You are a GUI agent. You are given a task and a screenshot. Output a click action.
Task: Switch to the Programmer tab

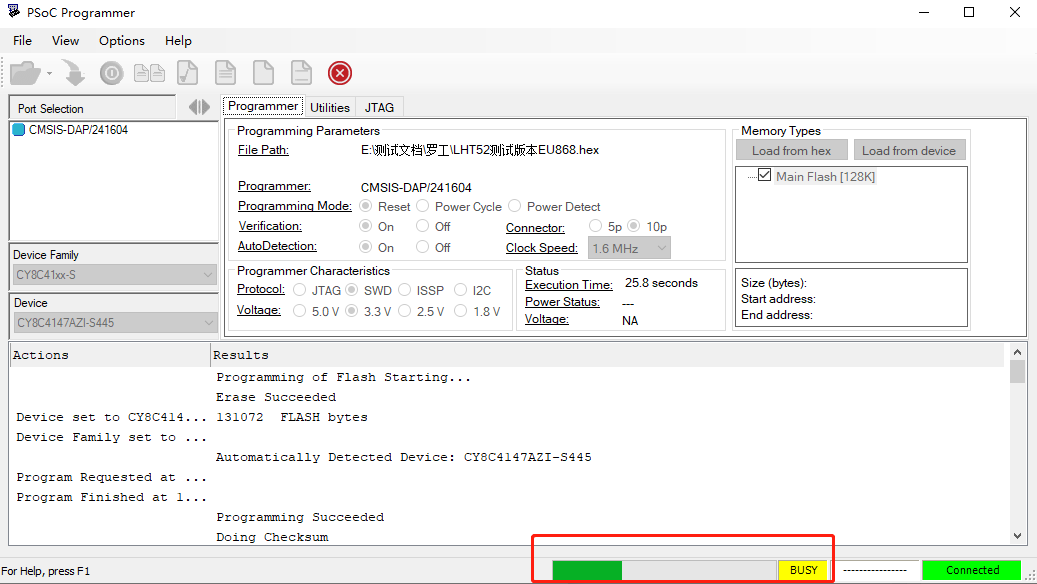pyautogui.click(x=263, y=106)
